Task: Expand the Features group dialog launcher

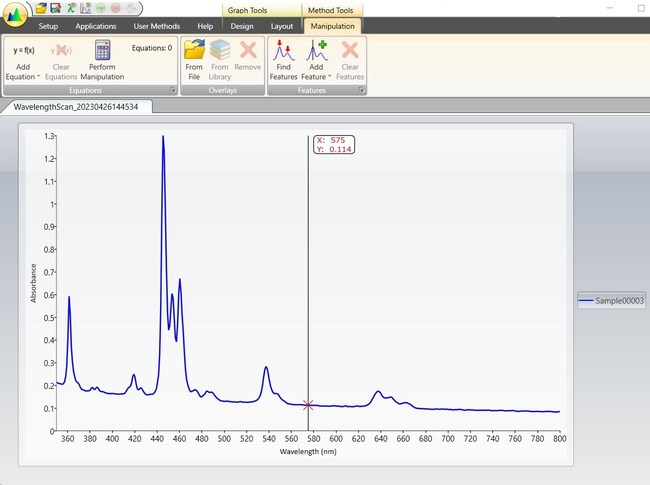Action: [360, 90]
